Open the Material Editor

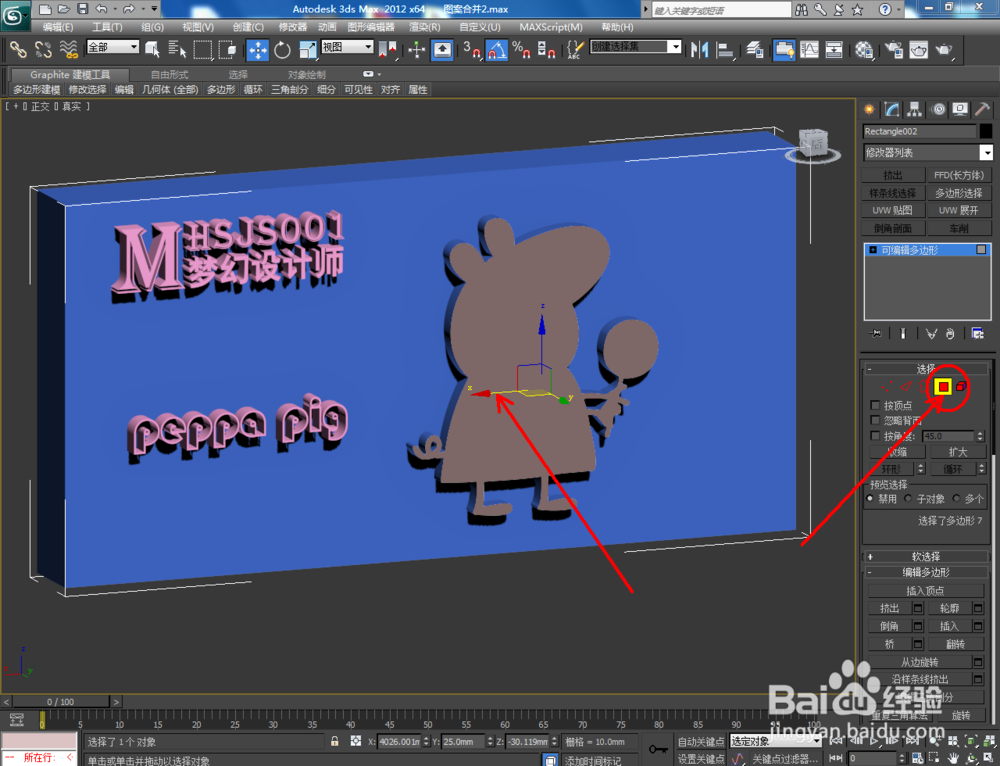click(x=864, y=49)
